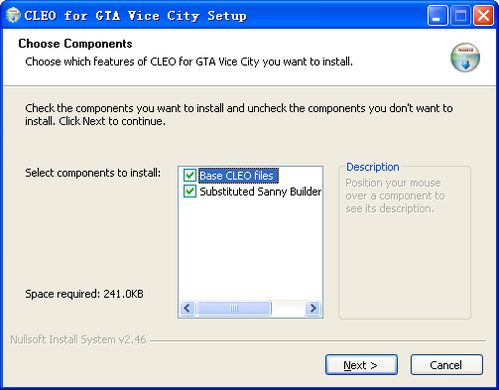The width and height of the screenshot is (499, 390).
Task: Click the Choose Components heading
Action: point(75,44)
